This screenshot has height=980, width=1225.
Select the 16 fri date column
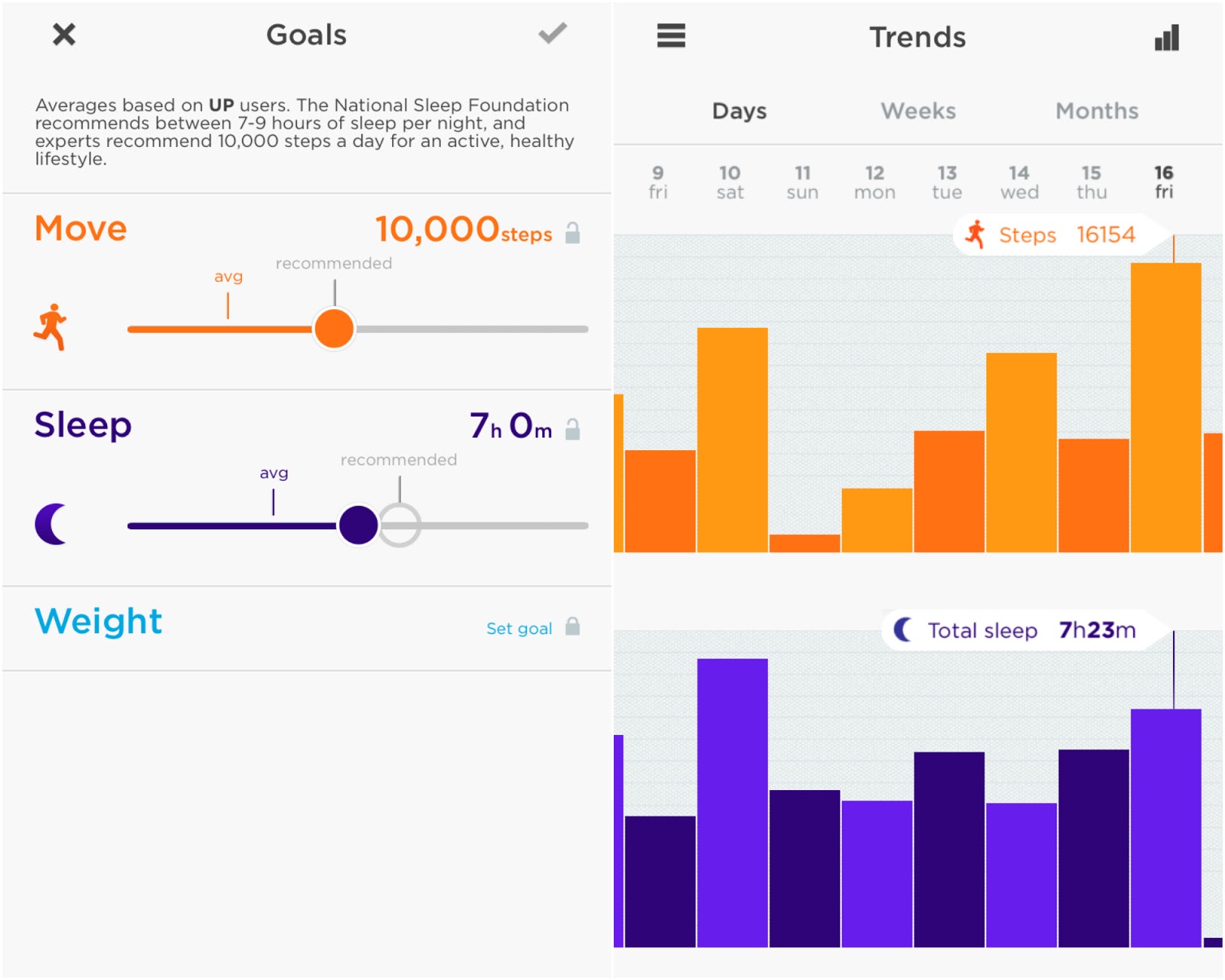pos(1162,181)
